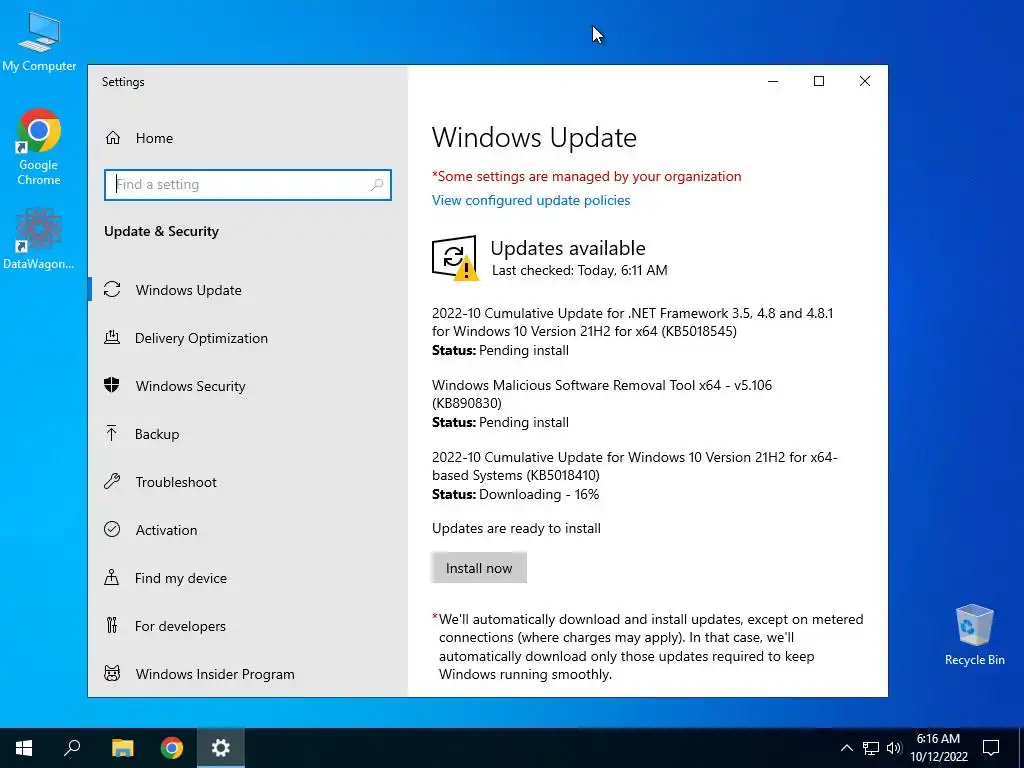
Task: Open the taskbar clock and date
Action: coord(938,748)
